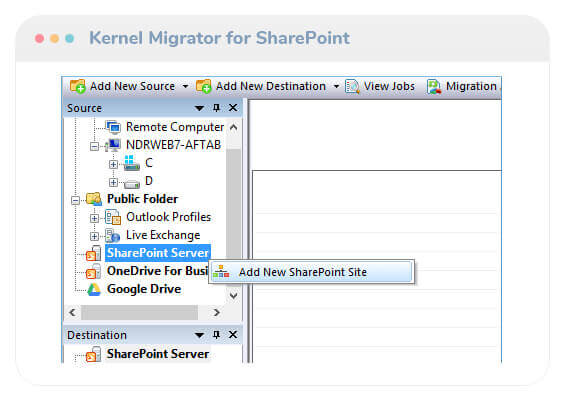The width and height of the screenshot is (565, 401).
Task: Click the Destination panel title
Action: tap(97, 335)
